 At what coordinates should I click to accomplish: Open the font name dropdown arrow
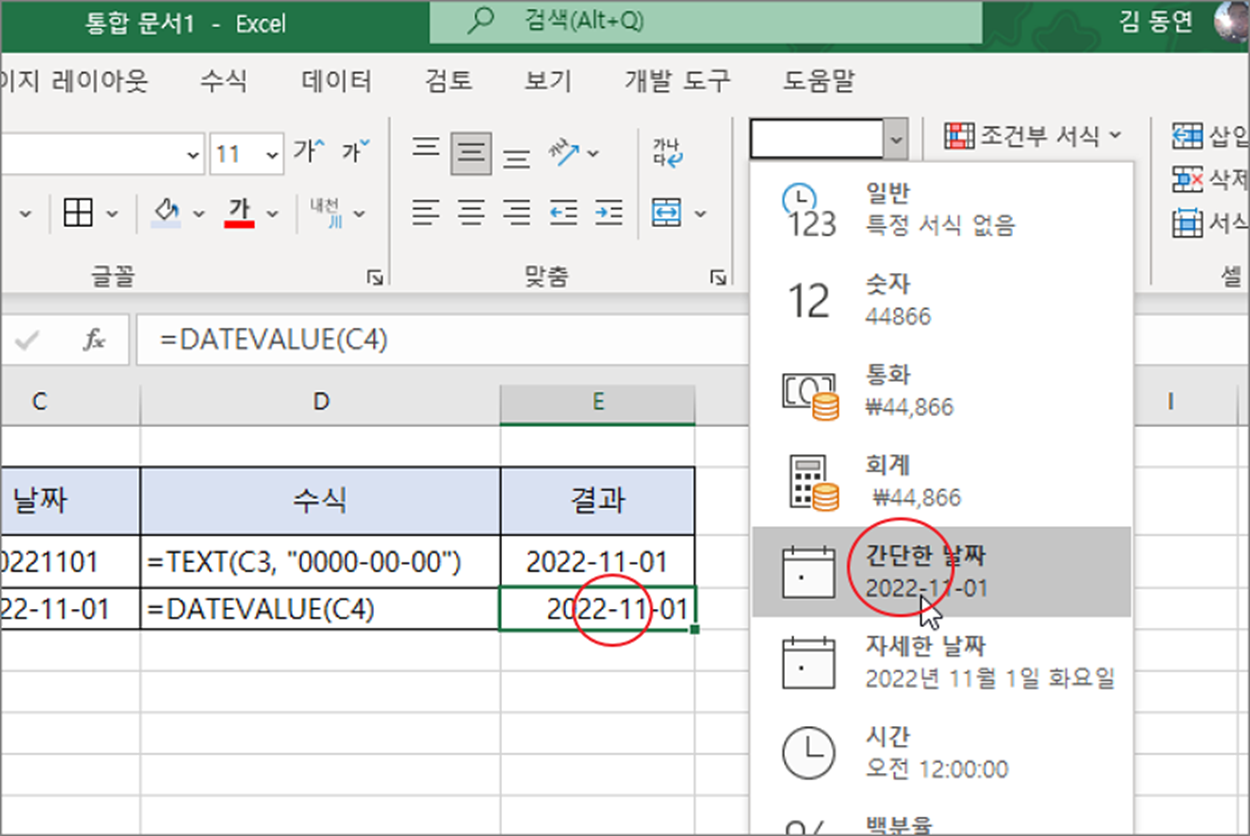pos(194,155)
